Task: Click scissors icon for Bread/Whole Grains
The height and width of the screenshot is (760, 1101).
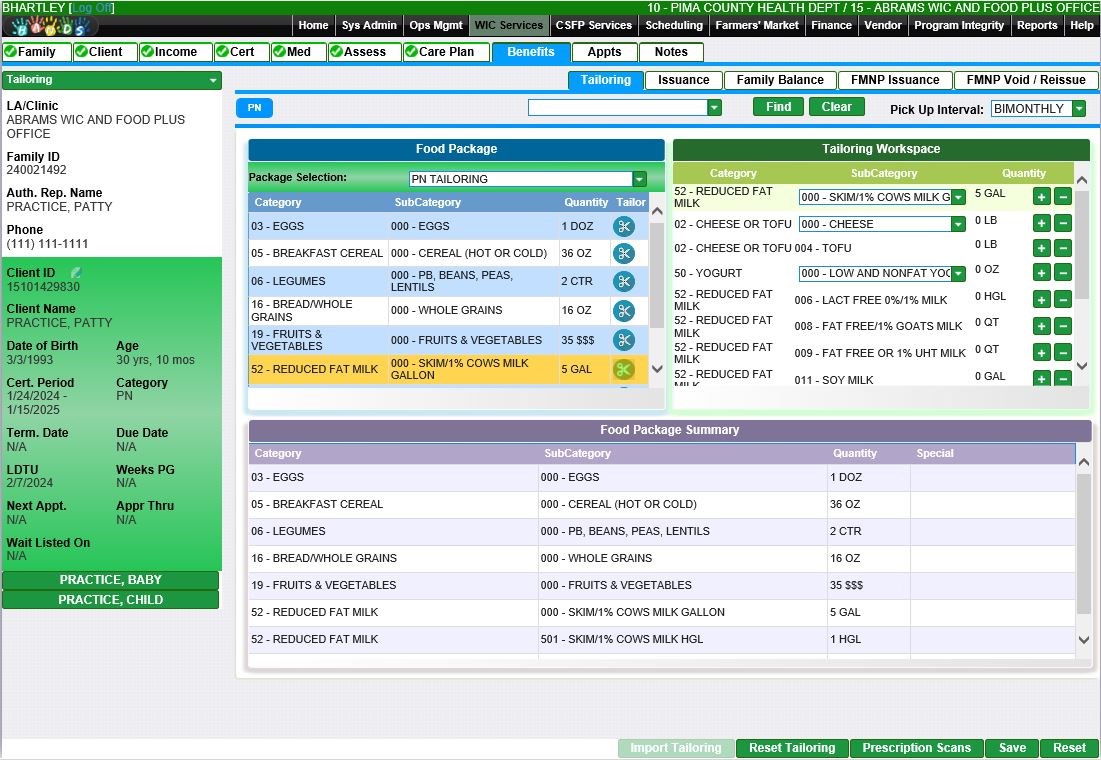Action: click(624, 311)
